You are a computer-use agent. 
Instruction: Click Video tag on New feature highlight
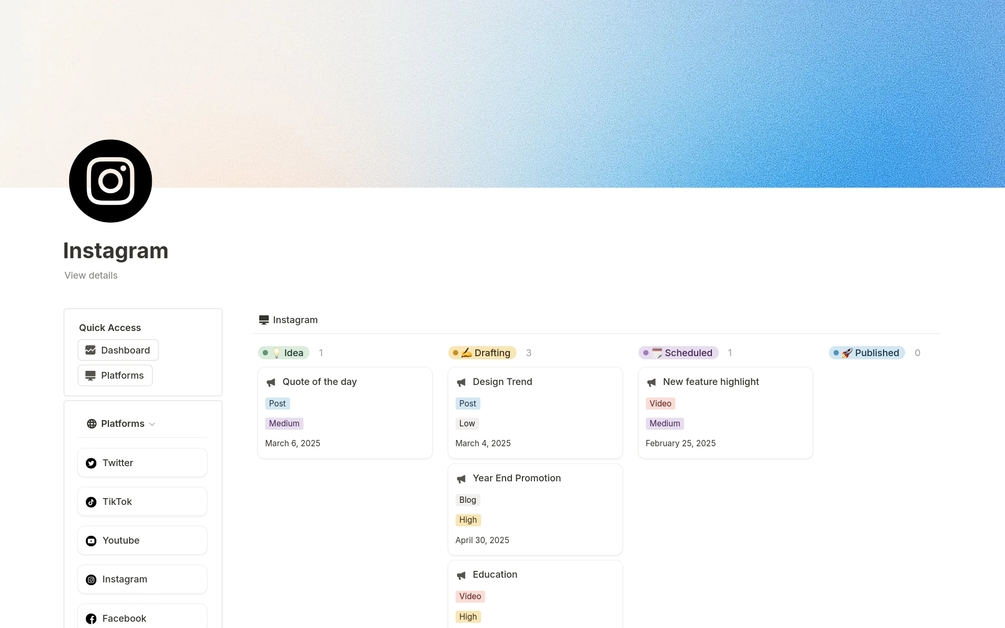[660, 404]
